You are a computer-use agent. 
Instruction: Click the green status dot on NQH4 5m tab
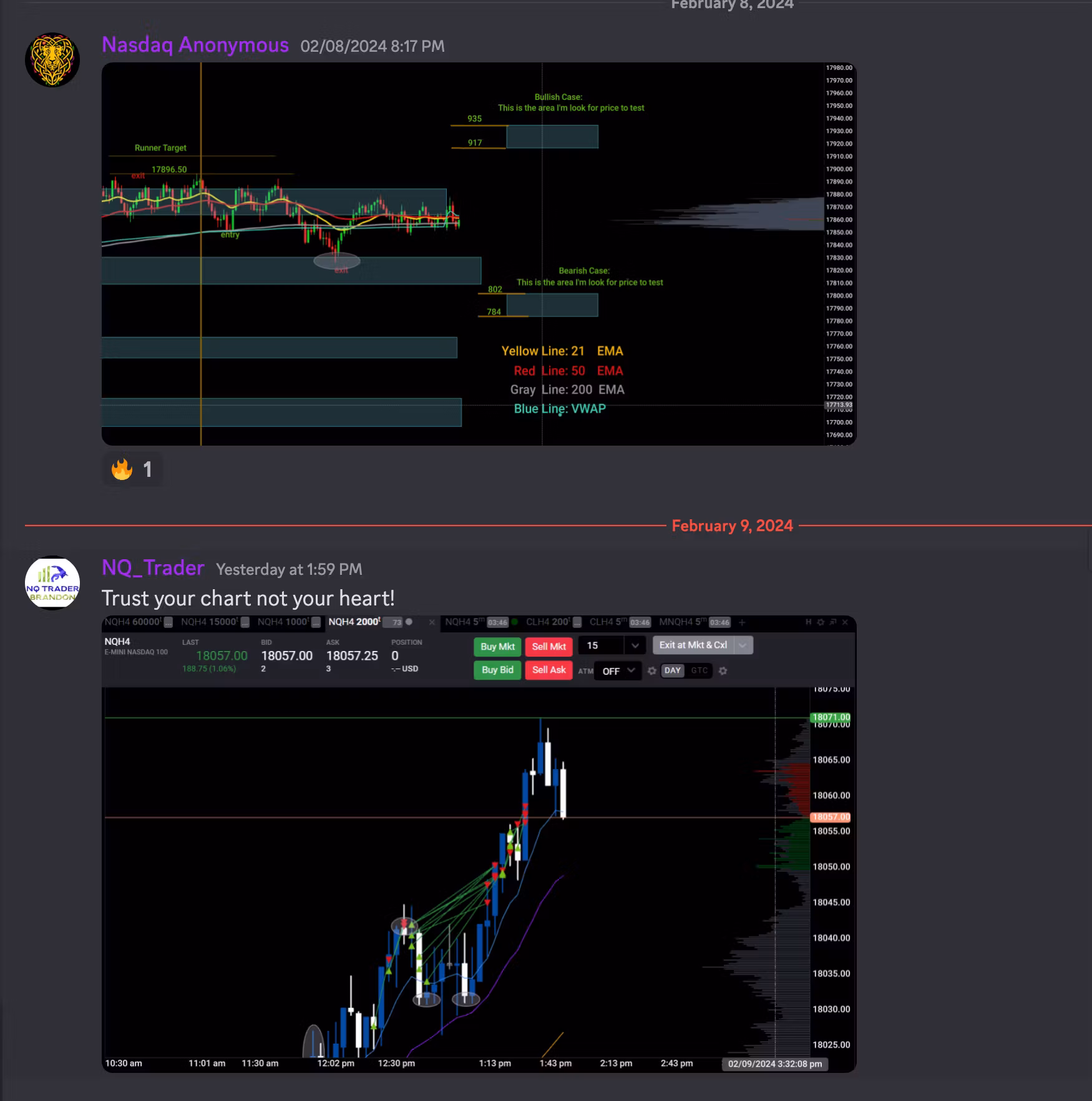pyautogui.click(x=514, y=622)
